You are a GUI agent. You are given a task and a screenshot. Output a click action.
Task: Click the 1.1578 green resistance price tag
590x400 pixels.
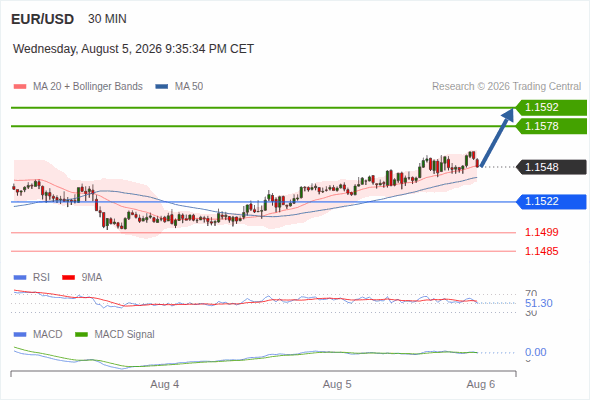point(551,126)
